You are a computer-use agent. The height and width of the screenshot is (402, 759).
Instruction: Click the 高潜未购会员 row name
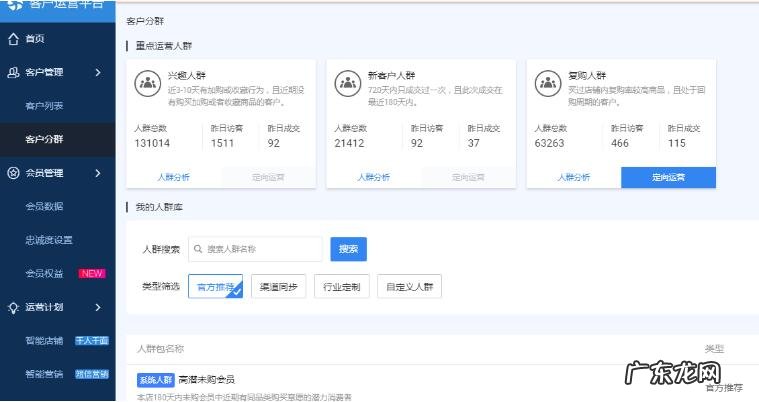[207, 380]
